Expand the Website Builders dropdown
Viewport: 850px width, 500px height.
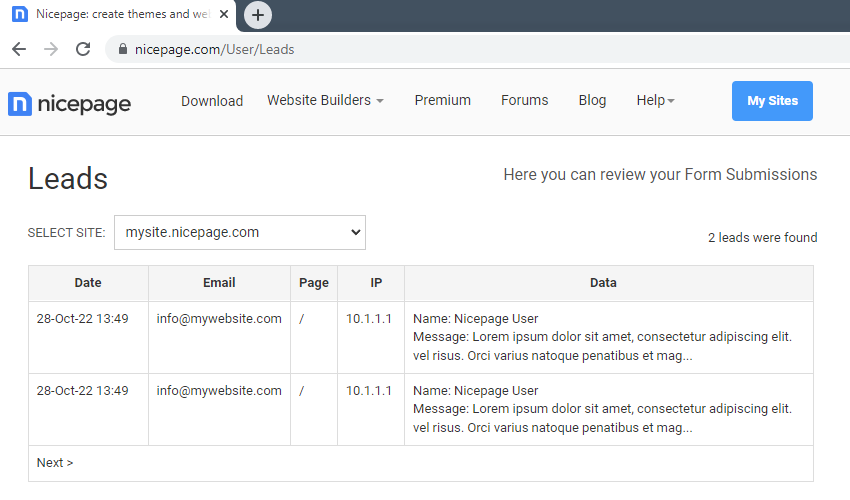coord(325,100)
